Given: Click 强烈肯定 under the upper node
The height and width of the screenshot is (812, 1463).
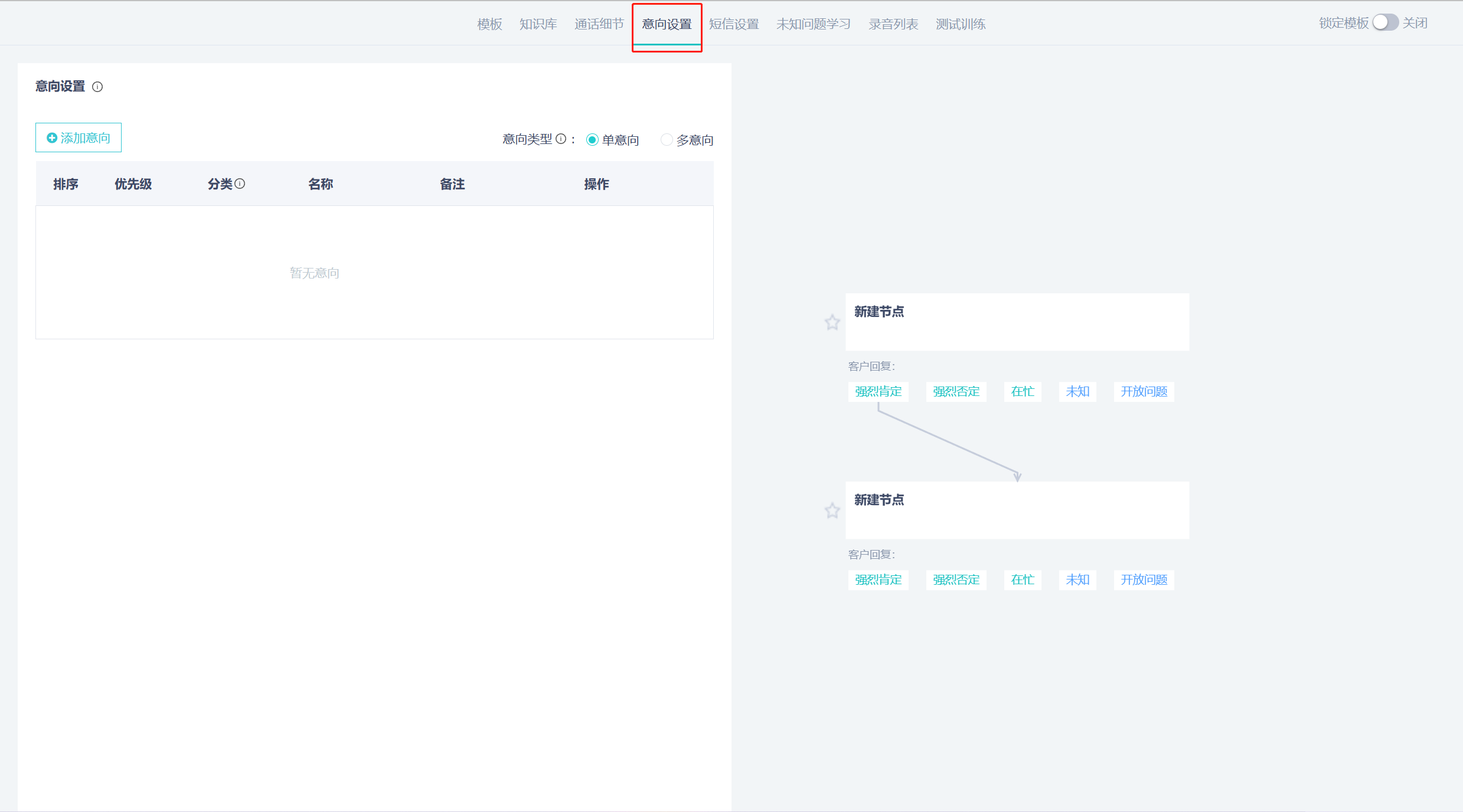Looking at the screenshot, I should click(879, 391).
